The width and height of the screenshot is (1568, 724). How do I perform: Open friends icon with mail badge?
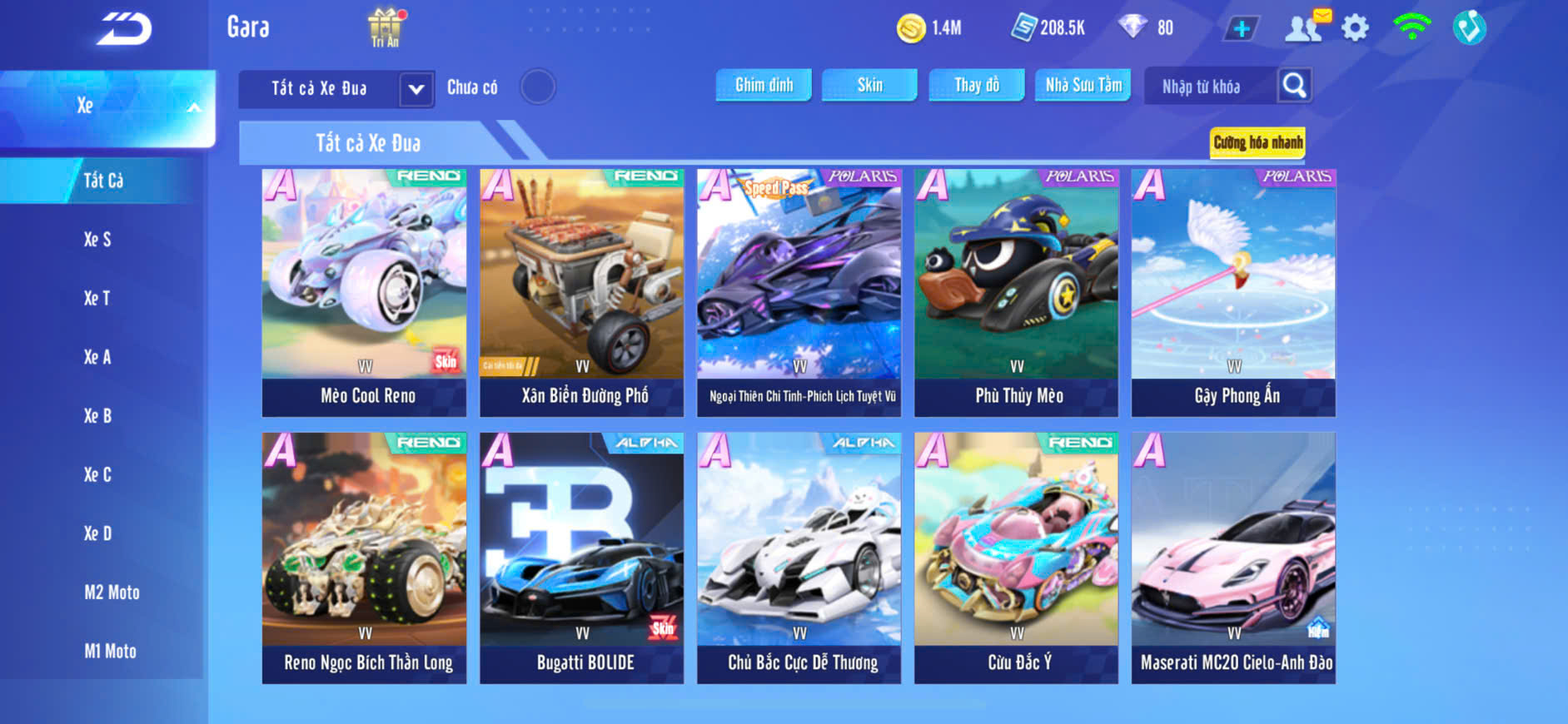point(1307,26)
